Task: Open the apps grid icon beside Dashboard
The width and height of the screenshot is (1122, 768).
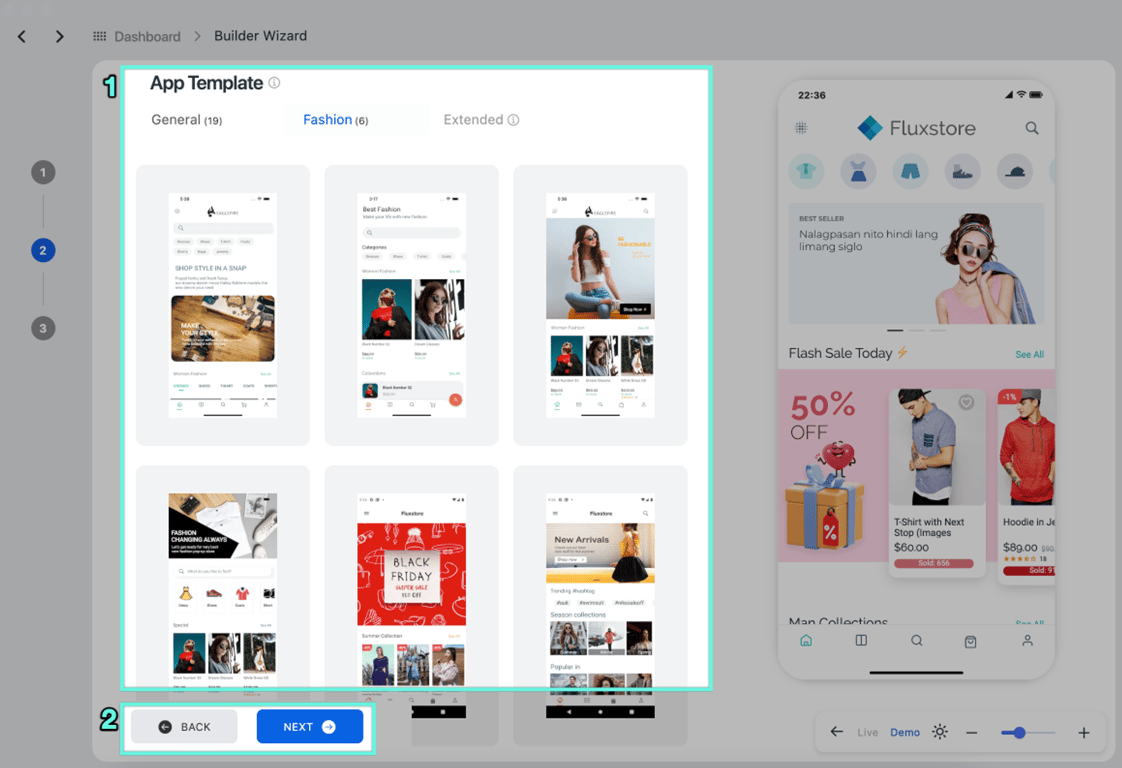Action: coord(99,35)
